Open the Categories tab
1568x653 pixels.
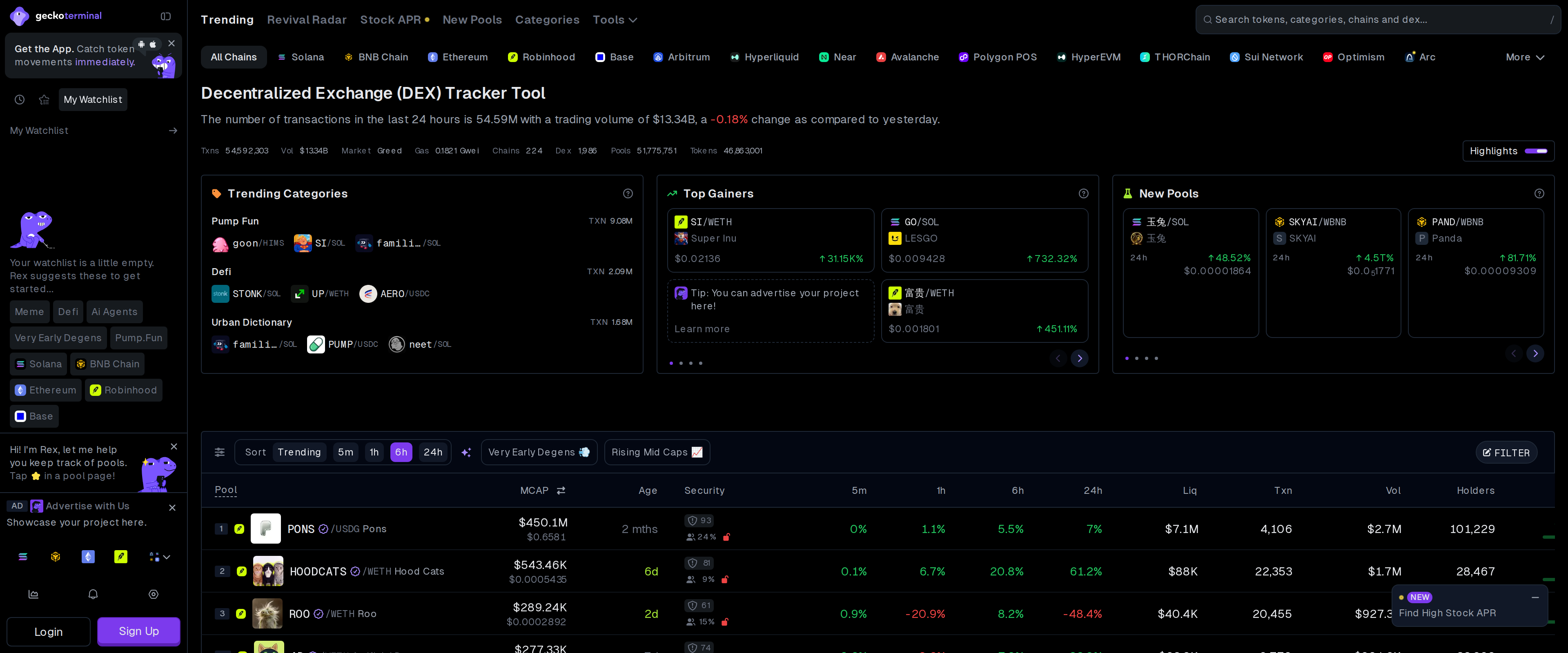coord(547,20)
